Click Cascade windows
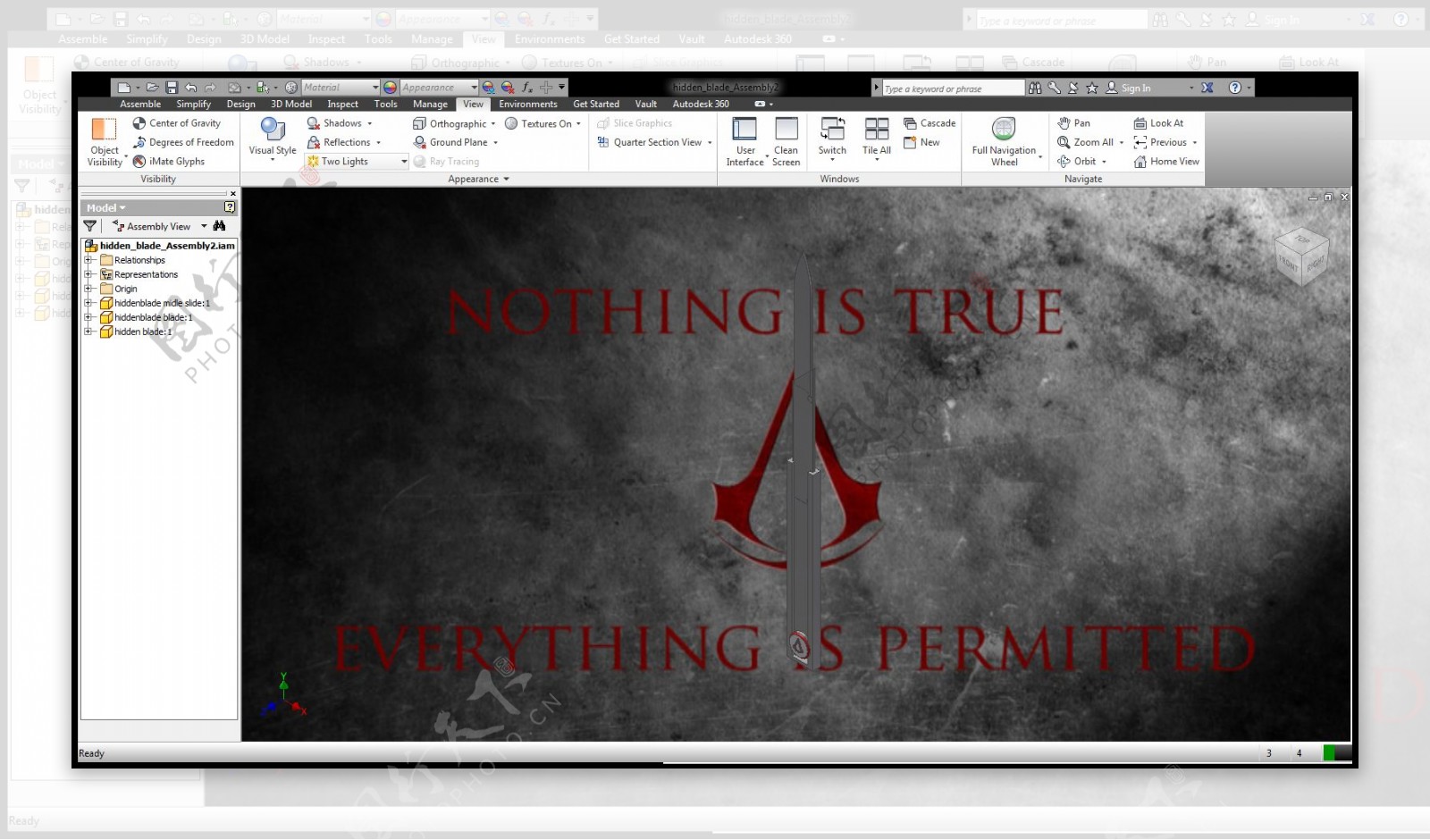Viewport: 1430px width, 840px height. click(x=929, y=123)
